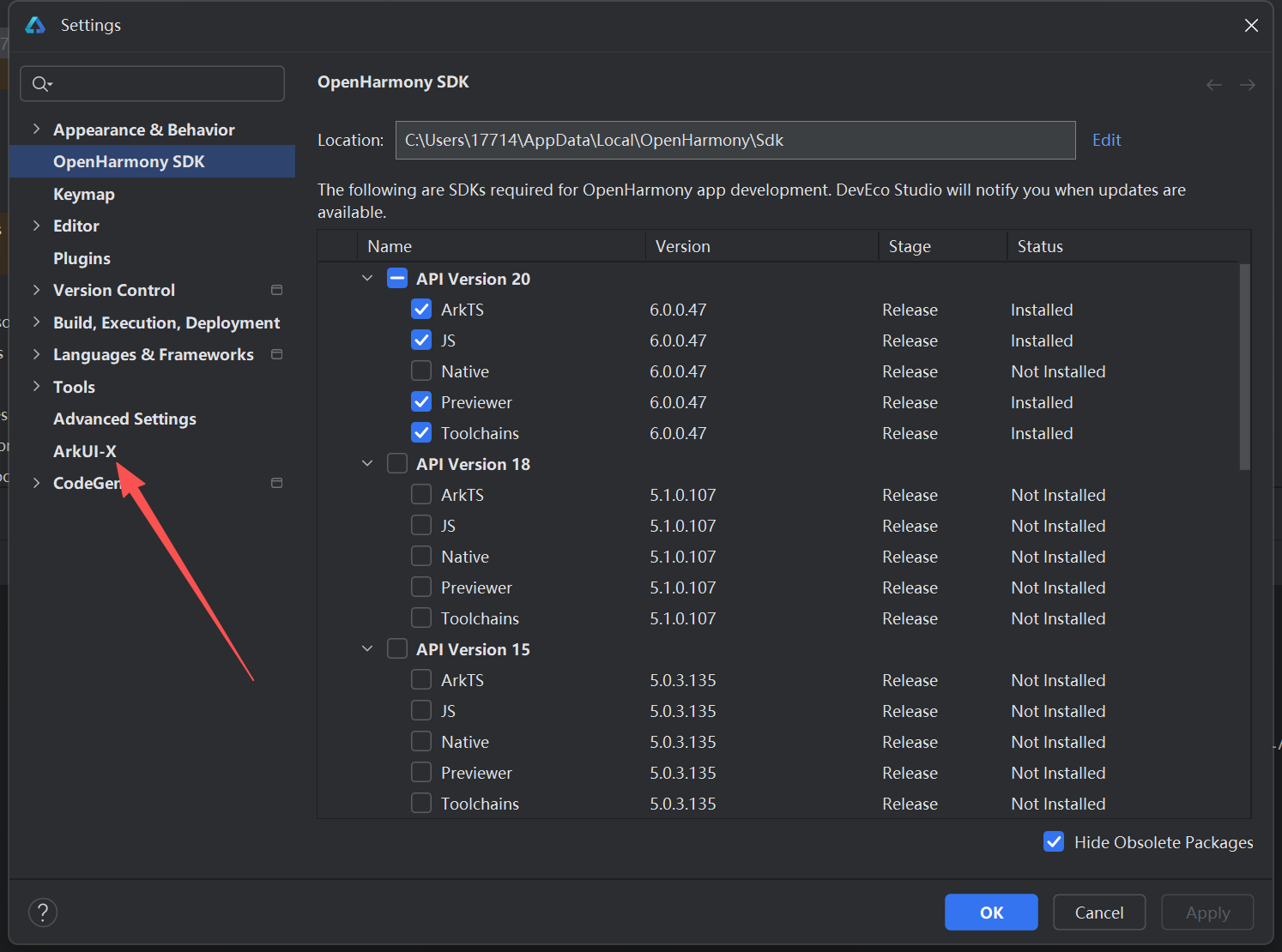Open Appearance & Behavior settings
The image size is (1282, 952).
coord(144,130)
